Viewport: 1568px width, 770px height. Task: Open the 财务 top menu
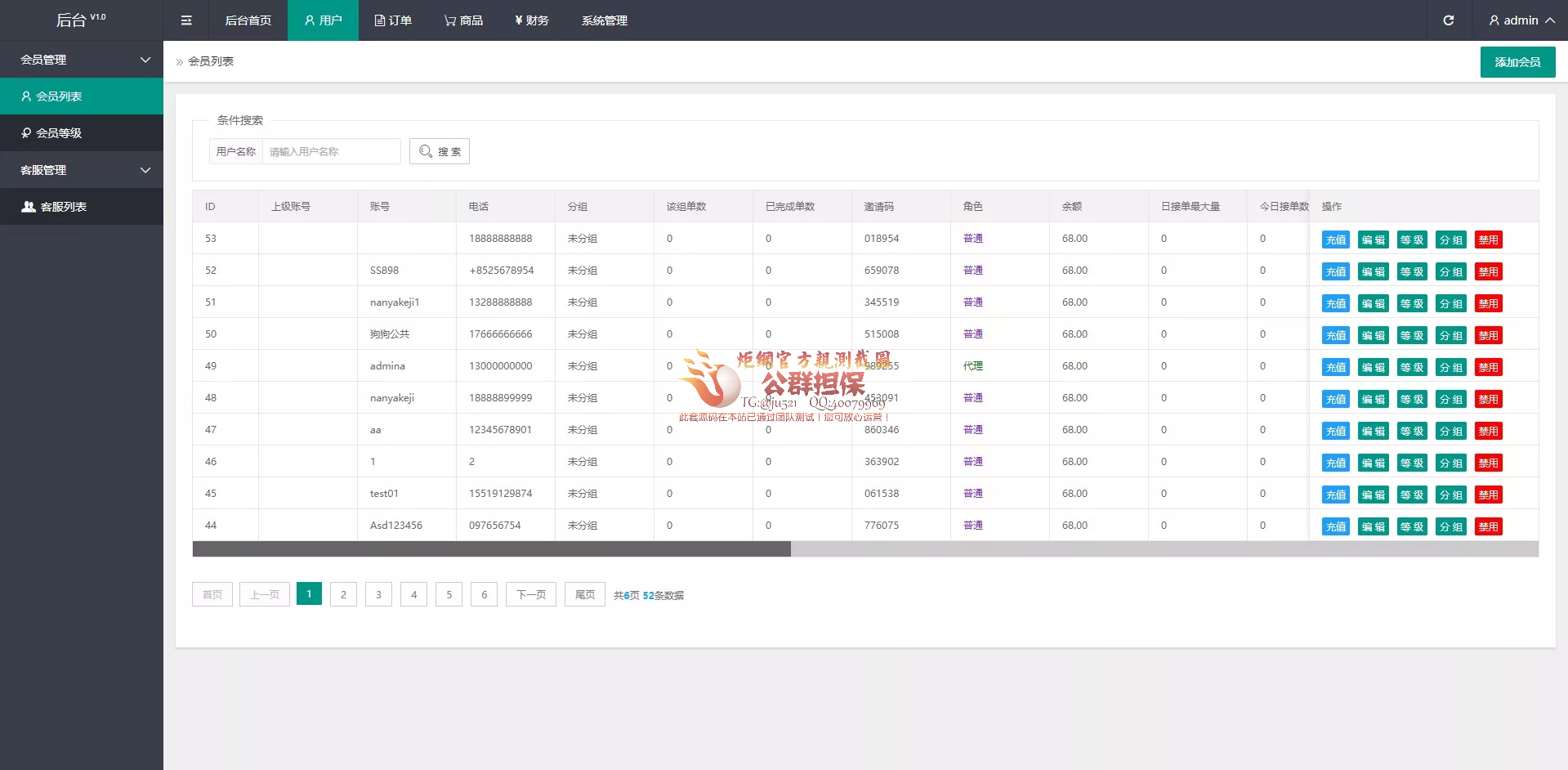(x=532, y=20)
